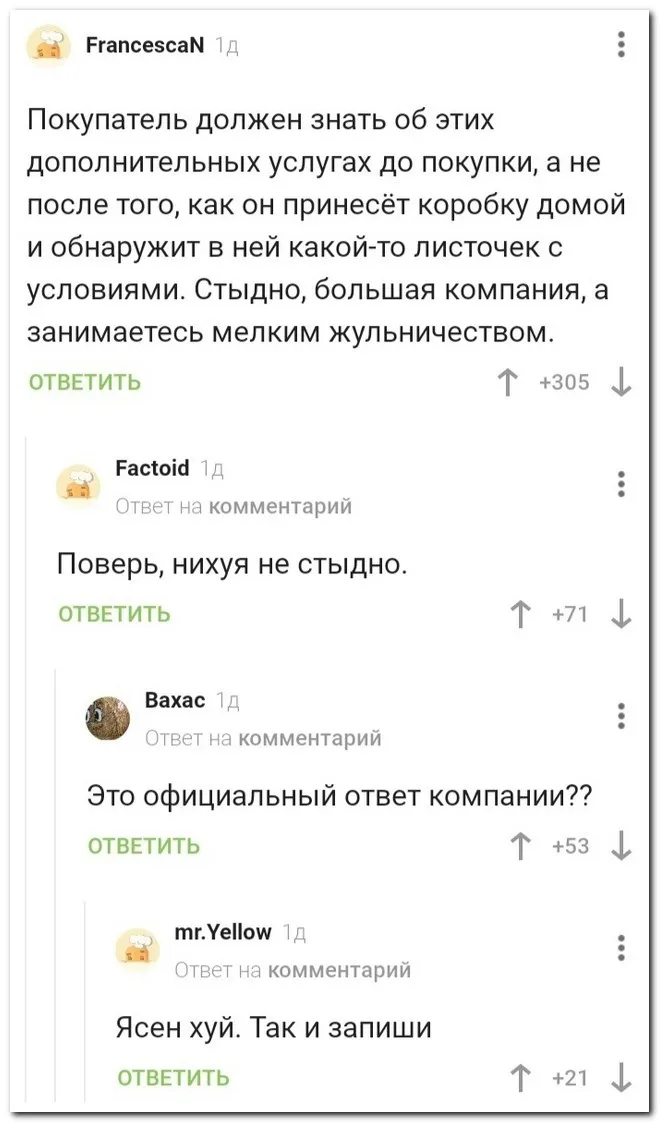
Task: Downvote FrancescaN's comment
Action: coord(620,382)
